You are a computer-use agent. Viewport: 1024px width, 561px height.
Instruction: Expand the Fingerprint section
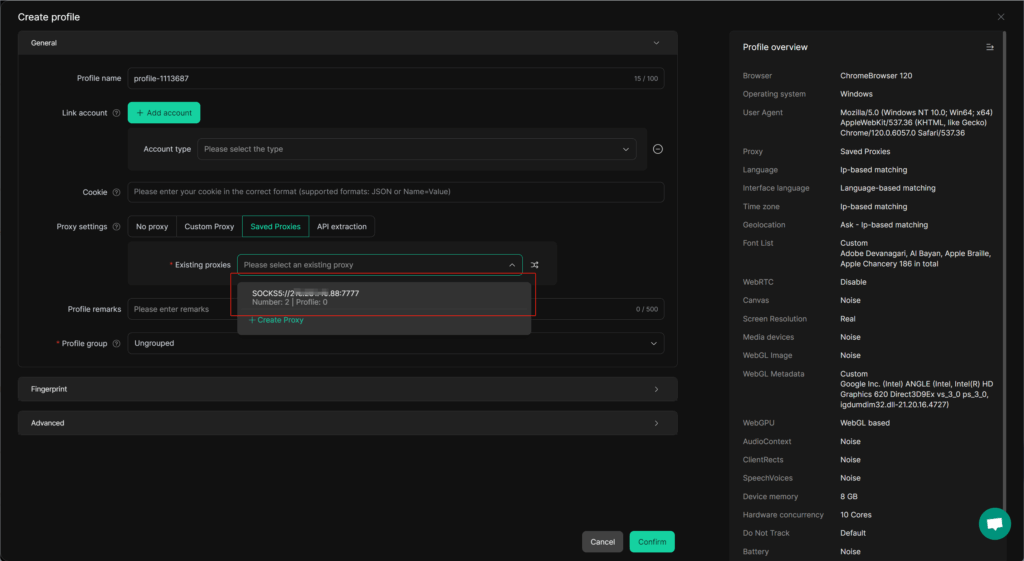(347, 389)
